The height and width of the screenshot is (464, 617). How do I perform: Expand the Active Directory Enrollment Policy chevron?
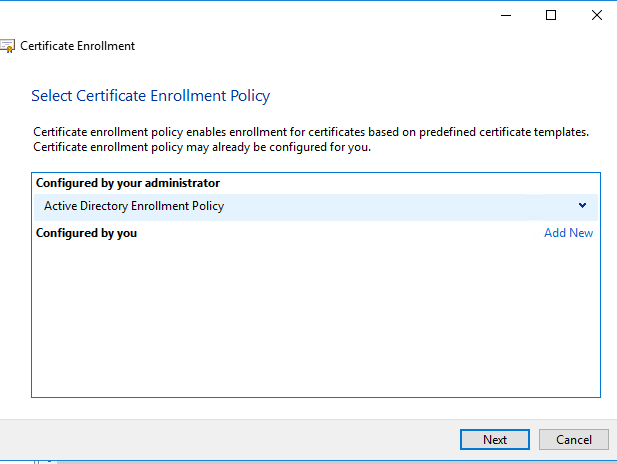coord(582,205)
